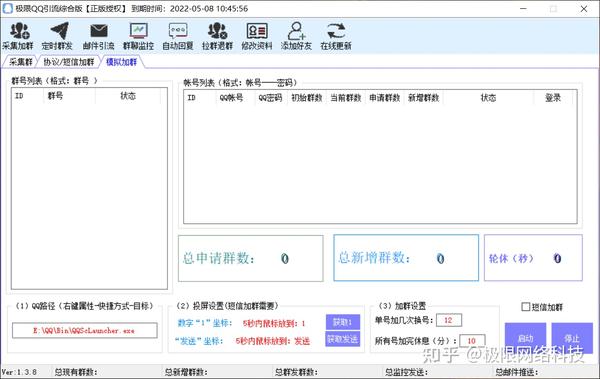This screenshot has width=600, height=379.
Task: Click the Ver:1.3.8 status bar text
Action: coord(19,372)
